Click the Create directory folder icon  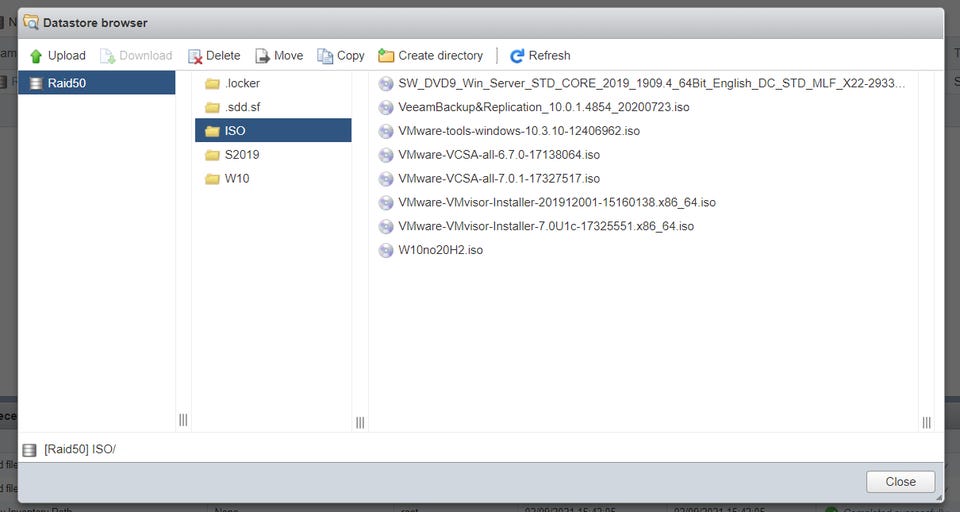386,56
